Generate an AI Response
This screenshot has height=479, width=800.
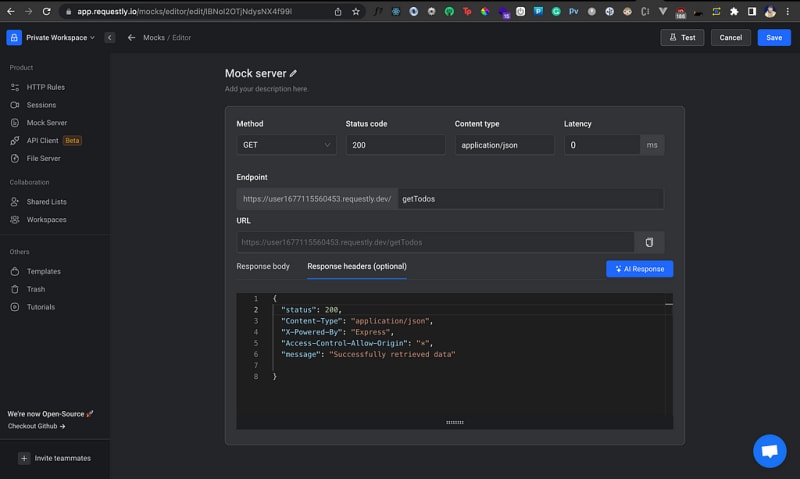pyautogui.click(x=639, y=269)
